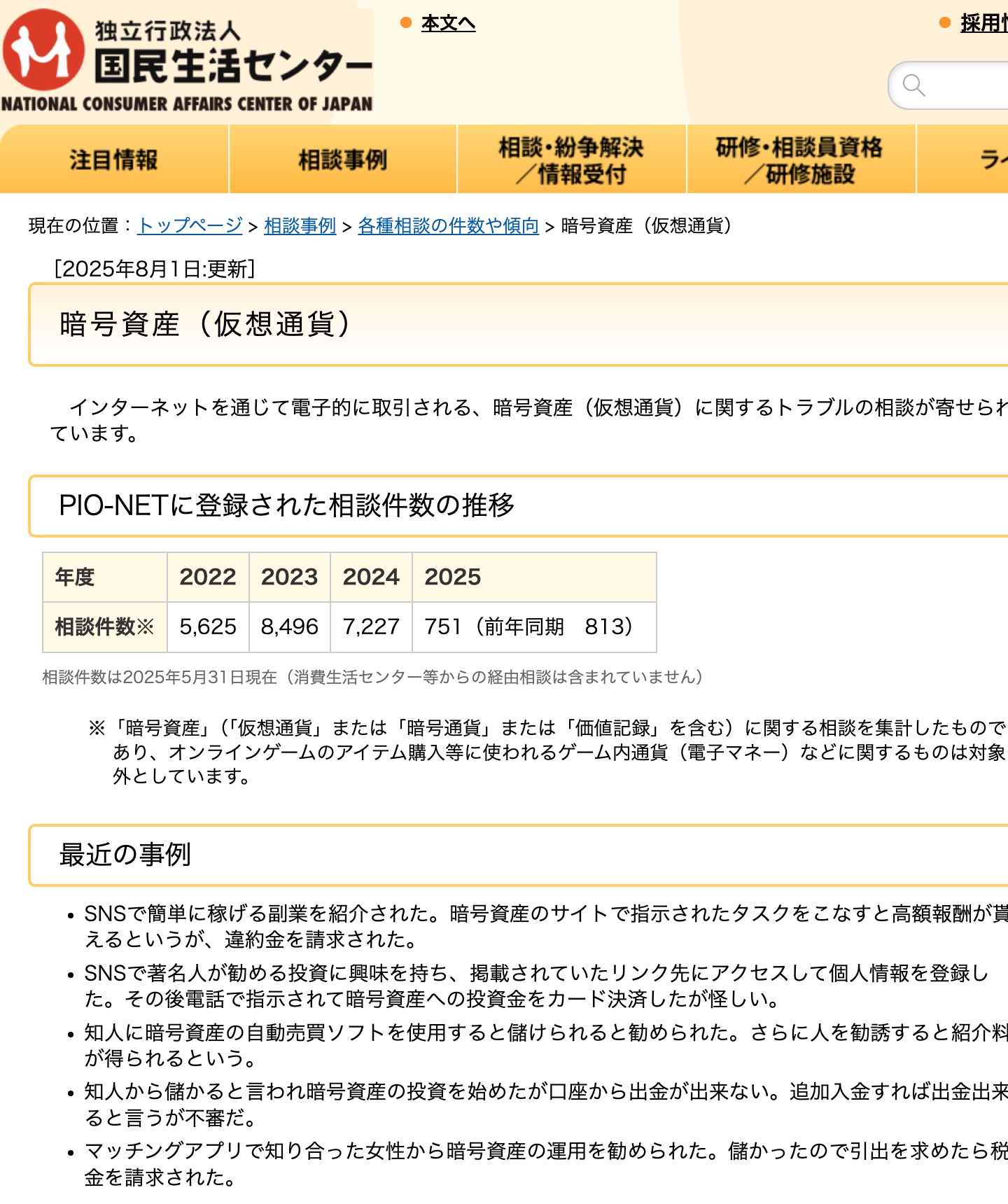Focus the site search field
1008x1204 pixels.
coord(948,85)
